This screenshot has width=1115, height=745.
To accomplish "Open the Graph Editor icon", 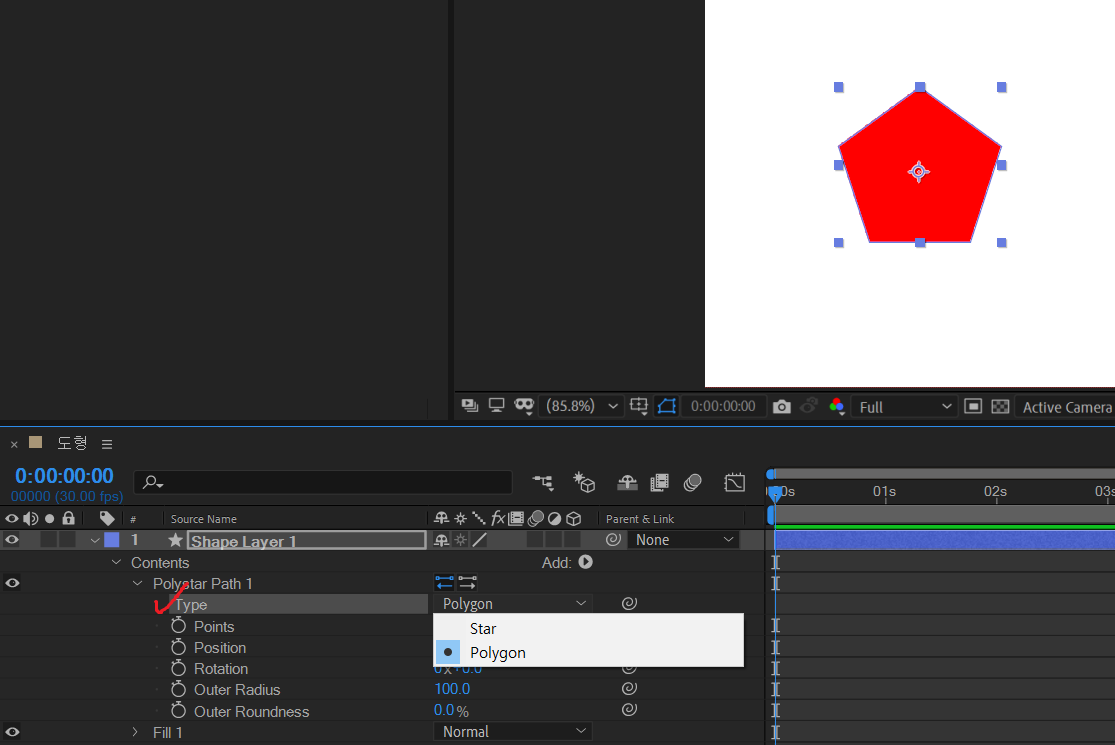I will pos(735,483).
